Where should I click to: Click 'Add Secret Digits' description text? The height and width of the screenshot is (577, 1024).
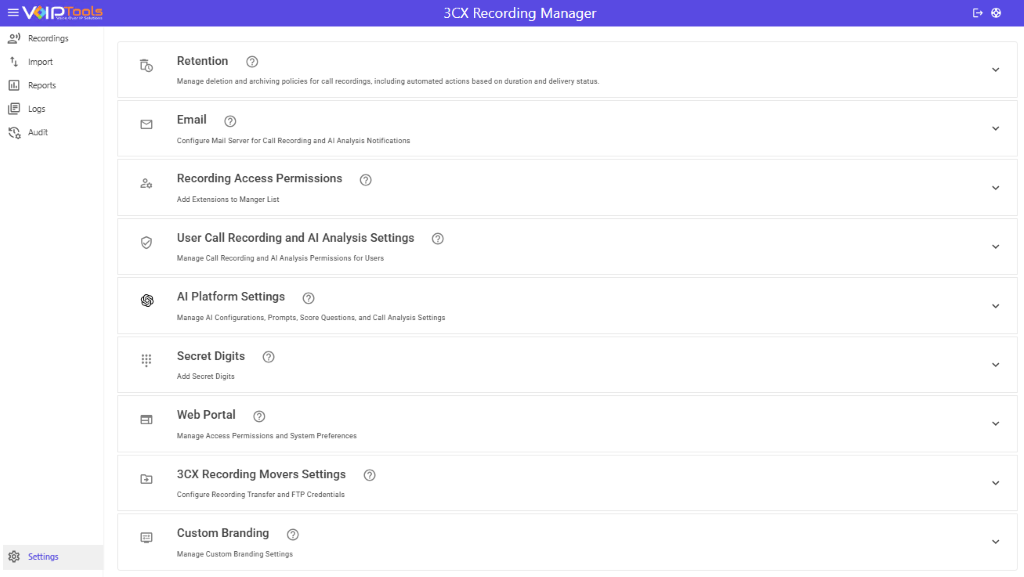206,377
